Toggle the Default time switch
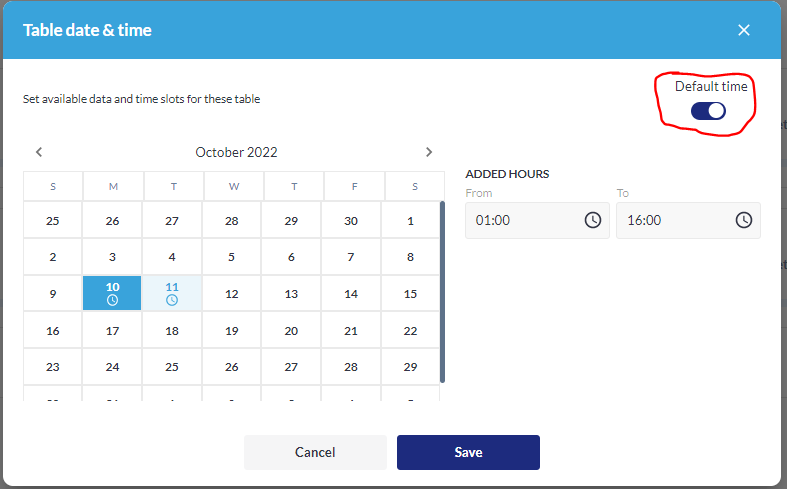Image resolution: width=787 pixels, height=489 pixels. click(708, 110)
